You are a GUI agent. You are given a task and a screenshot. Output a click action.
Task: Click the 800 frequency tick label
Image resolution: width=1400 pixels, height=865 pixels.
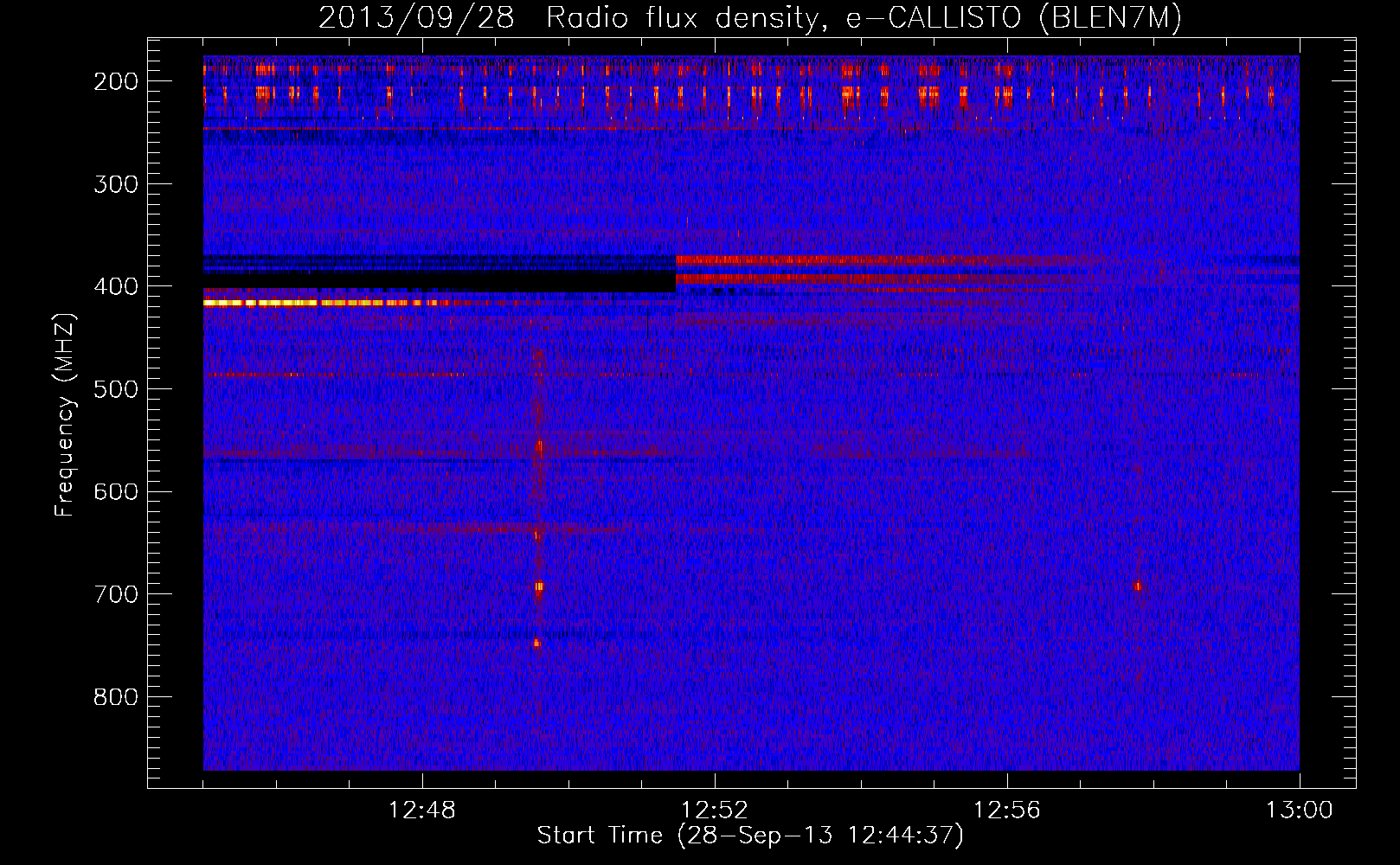point(115,697)
